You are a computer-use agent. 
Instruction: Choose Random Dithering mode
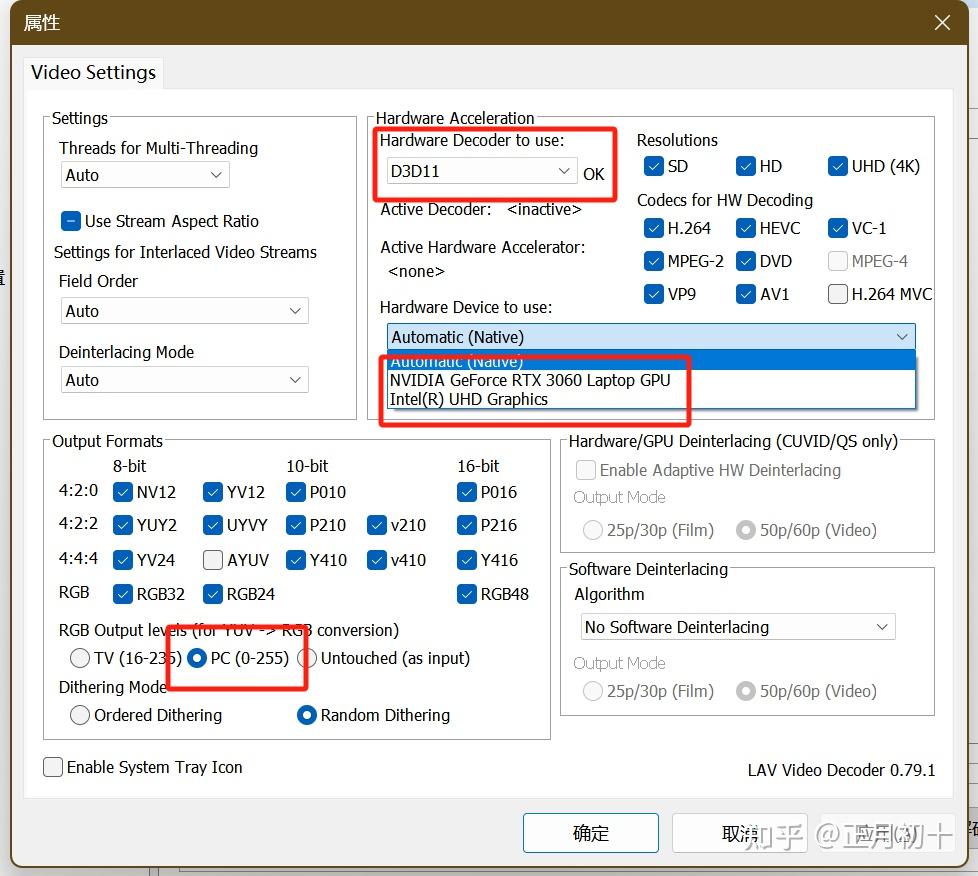coord(307,715)
